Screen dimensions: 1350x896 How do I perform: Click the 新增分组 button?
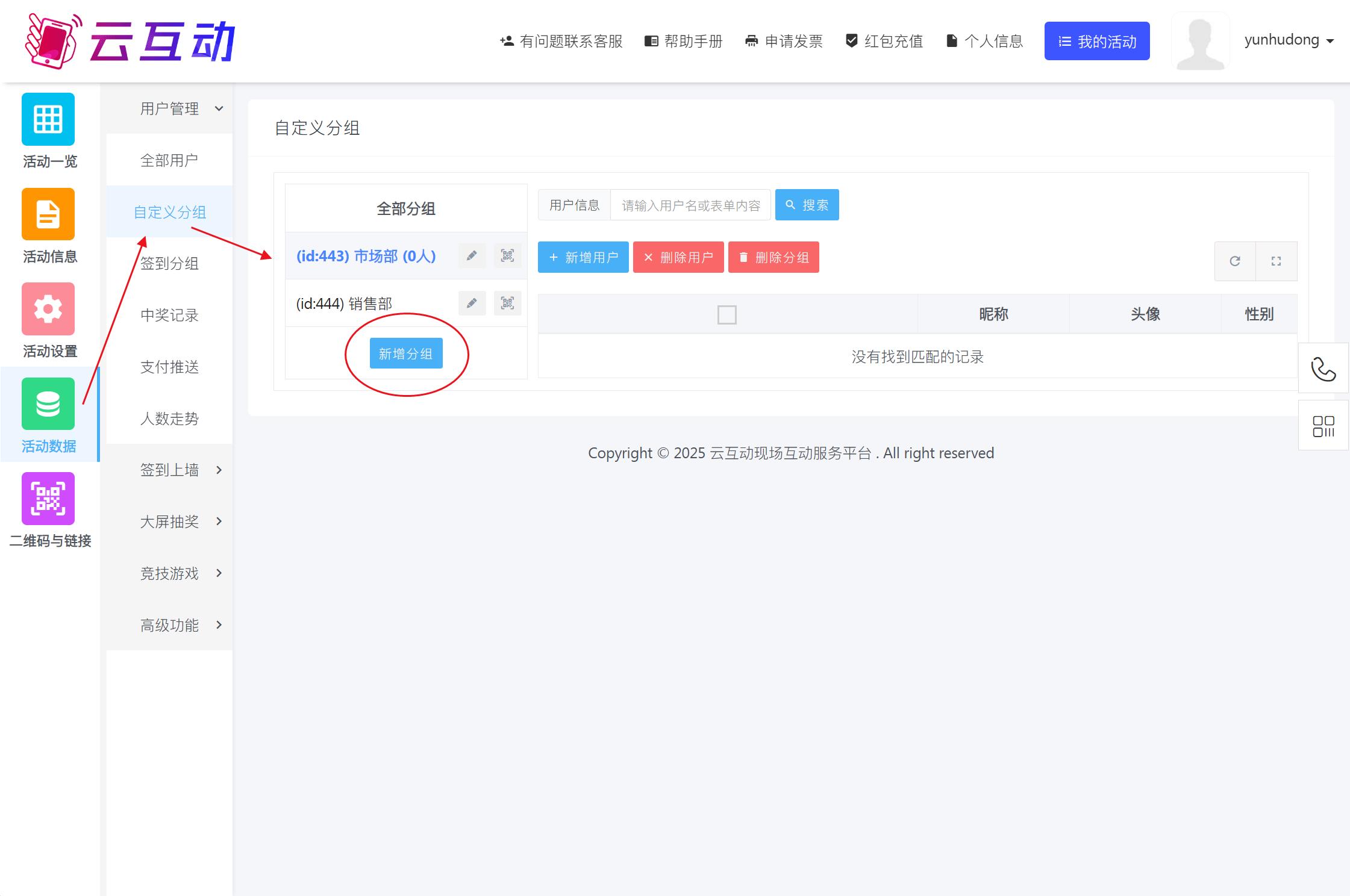click(406, 353)
